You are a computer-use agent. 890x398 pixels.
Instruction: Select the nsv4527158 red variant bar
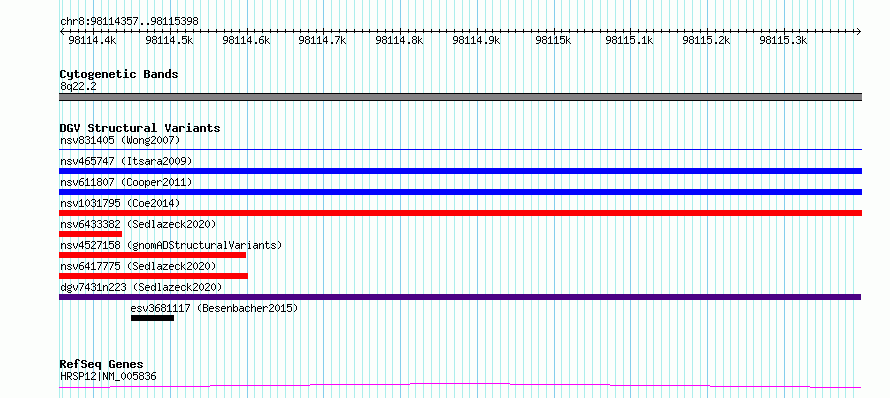[x=152, y=255]
